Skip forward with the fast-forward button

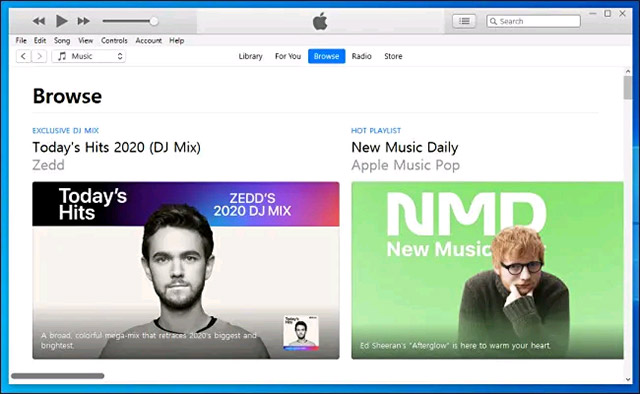click(84, 21)
